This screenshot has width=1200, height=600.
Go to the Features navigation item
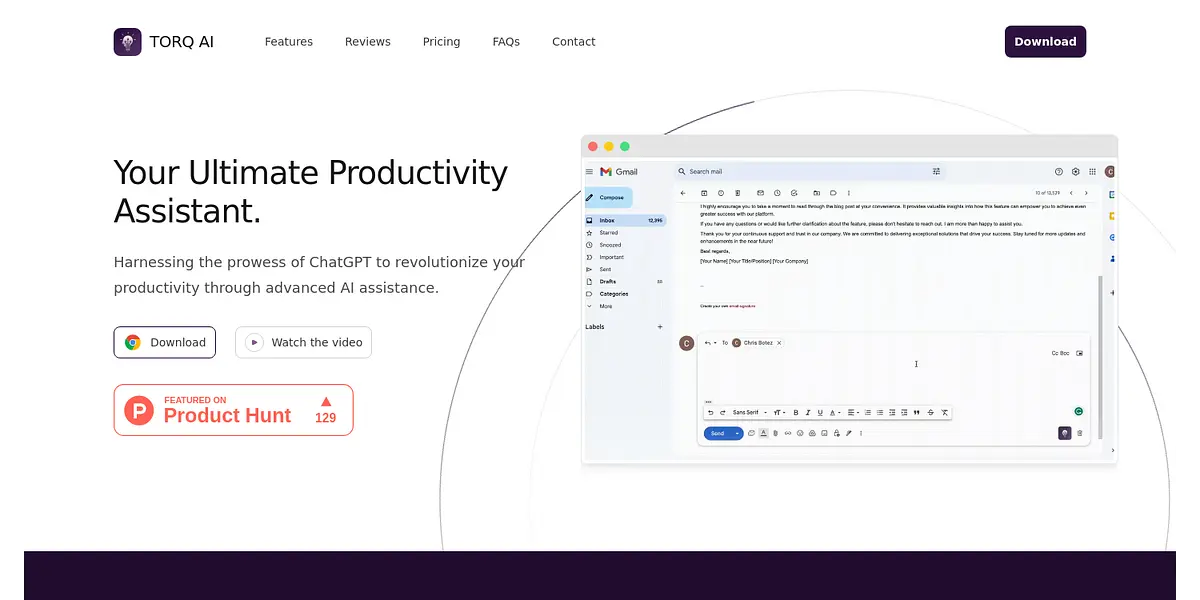pyautogui.click(x=288, y=42)
